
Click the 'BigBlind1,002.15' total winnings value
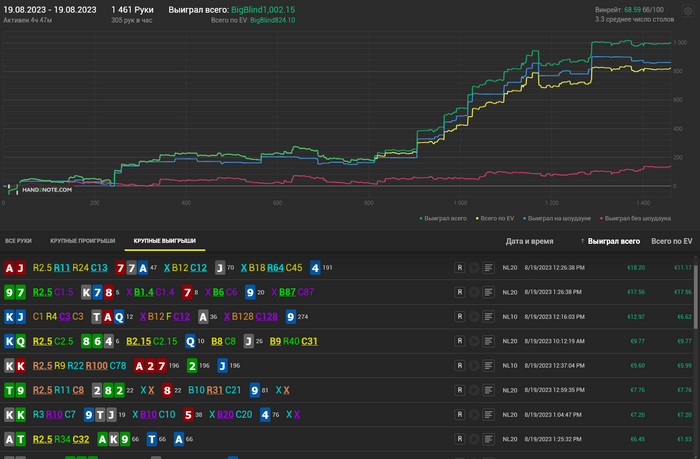pos(263,10)
